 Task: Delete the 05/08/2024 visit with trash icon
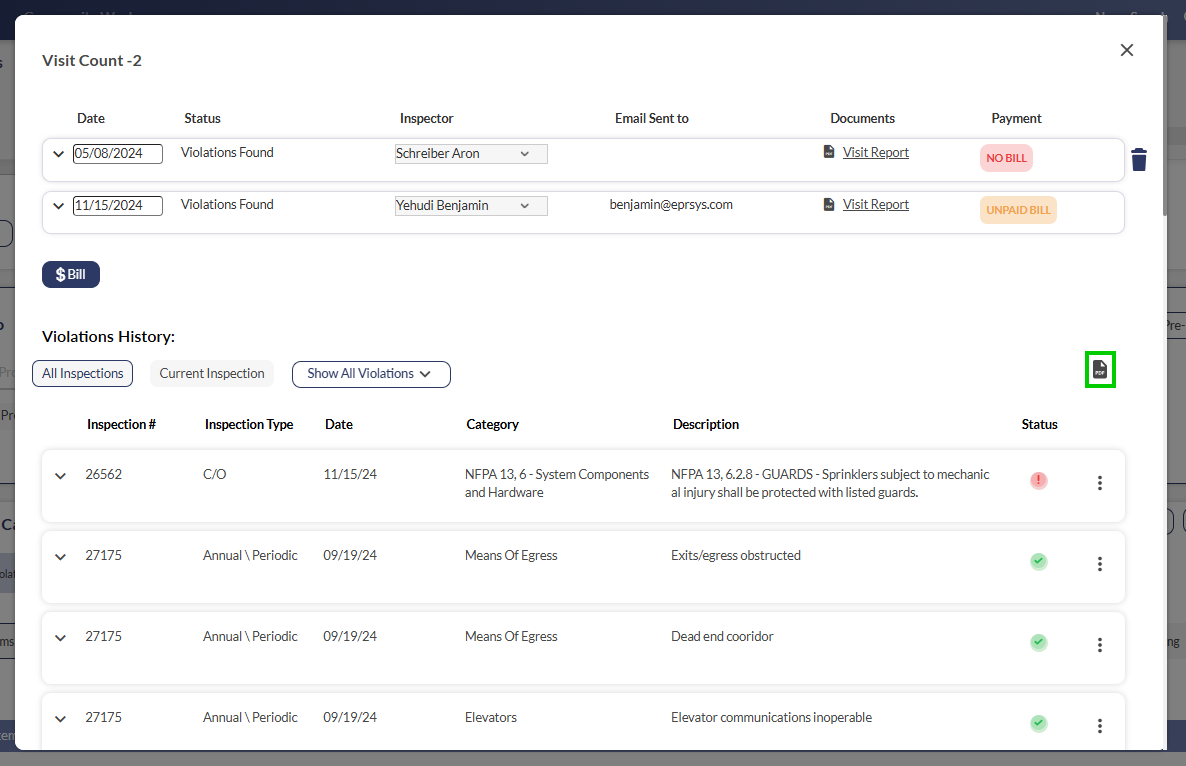click(1139, 160)
